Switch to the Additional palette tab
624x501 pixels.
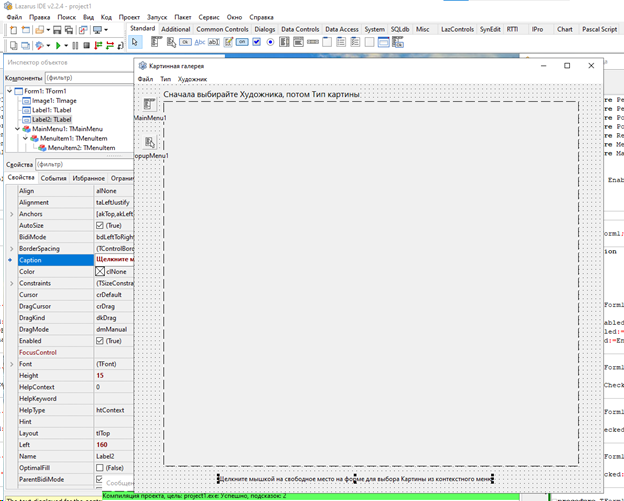(x=176, y=29)
